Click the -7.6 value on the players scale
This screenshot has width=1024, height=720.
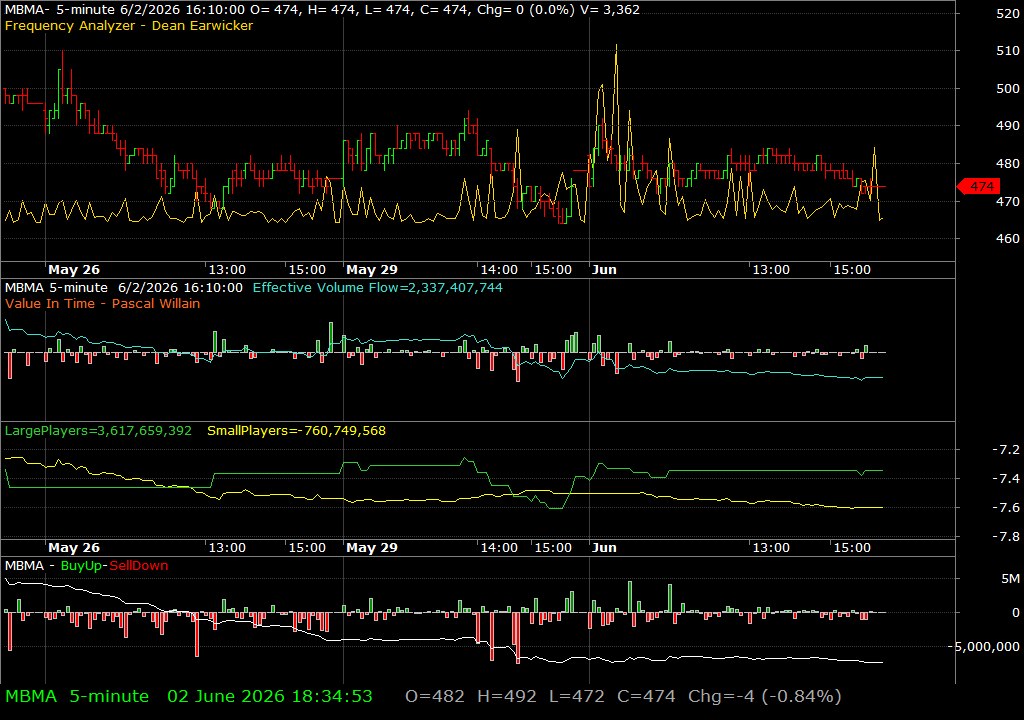[x=1006, y=508]
